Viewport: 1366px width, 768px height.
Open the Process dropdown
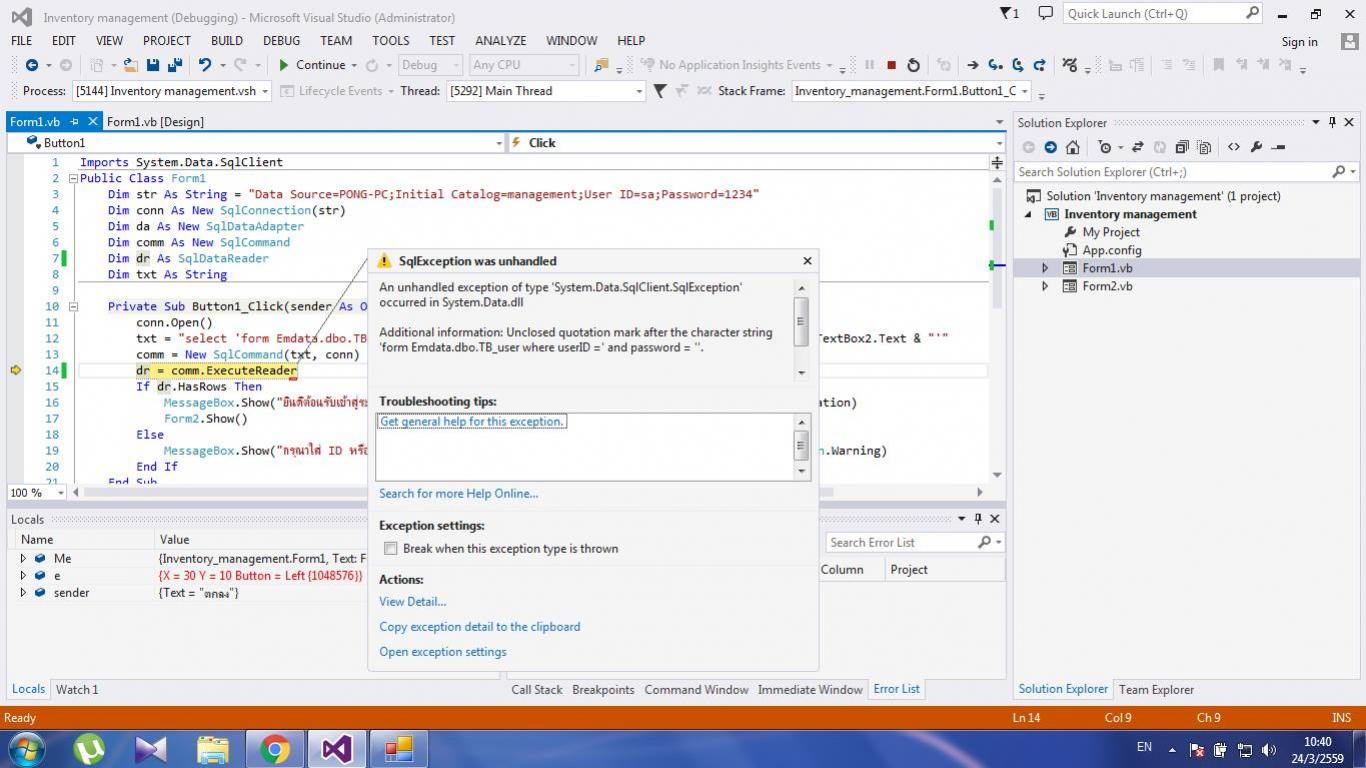point(171,91)
